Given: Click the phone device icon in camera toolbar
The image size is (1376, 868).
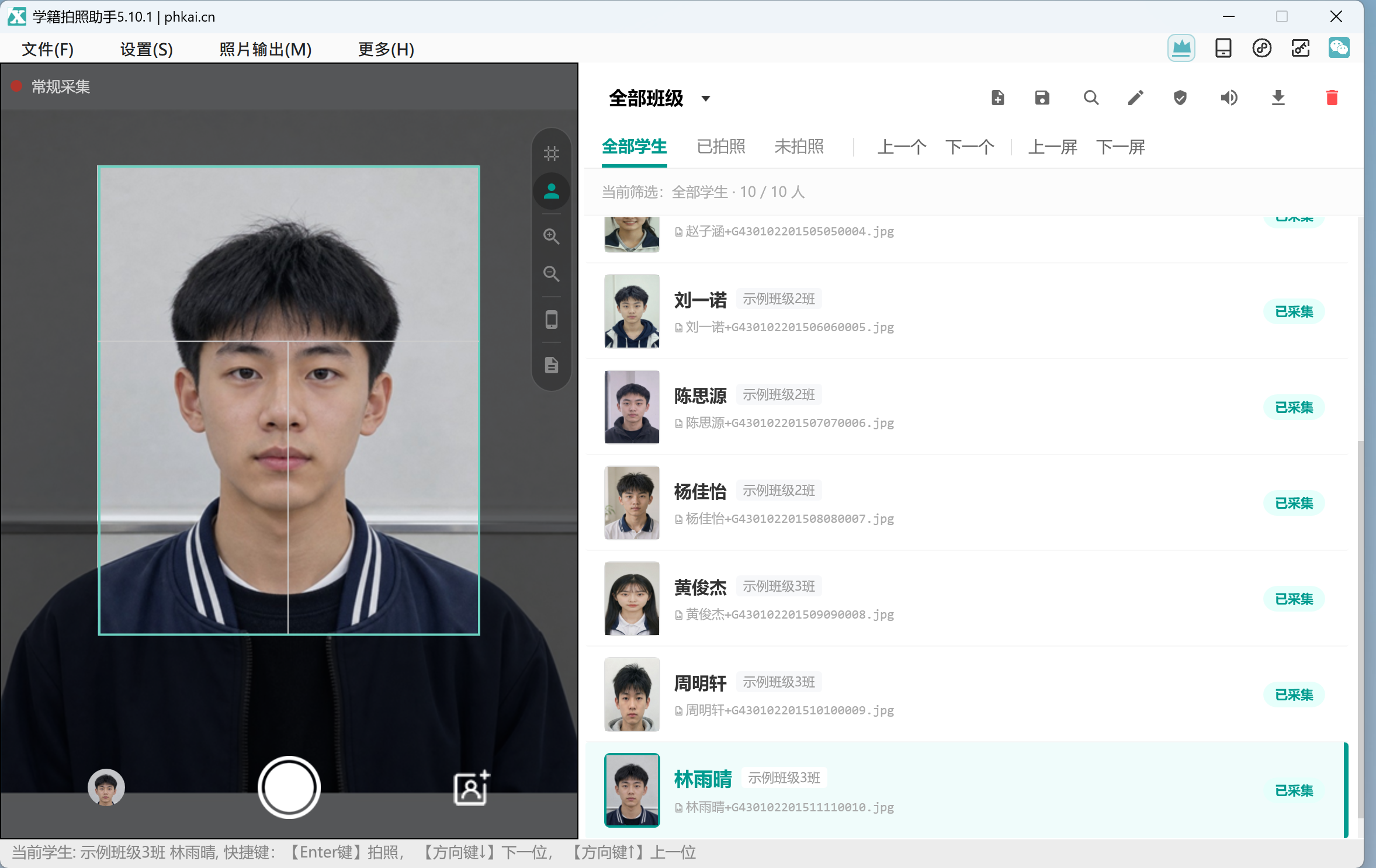Looking at the screenshot, I should pos(551,320).
